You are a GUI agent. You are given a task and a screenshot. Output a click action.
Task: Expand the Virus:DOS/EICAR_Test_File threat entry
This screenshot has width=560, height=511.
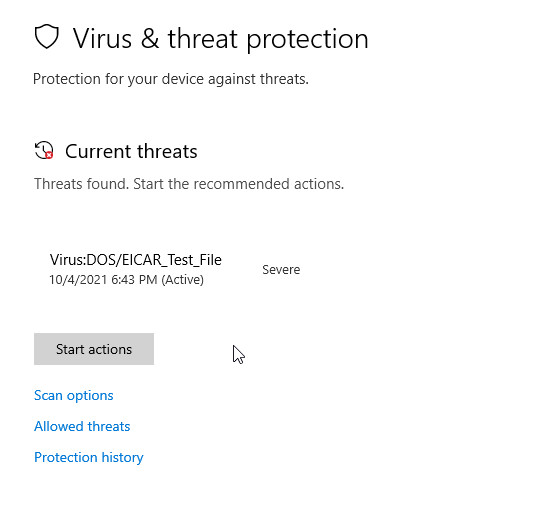pos(175,269)
